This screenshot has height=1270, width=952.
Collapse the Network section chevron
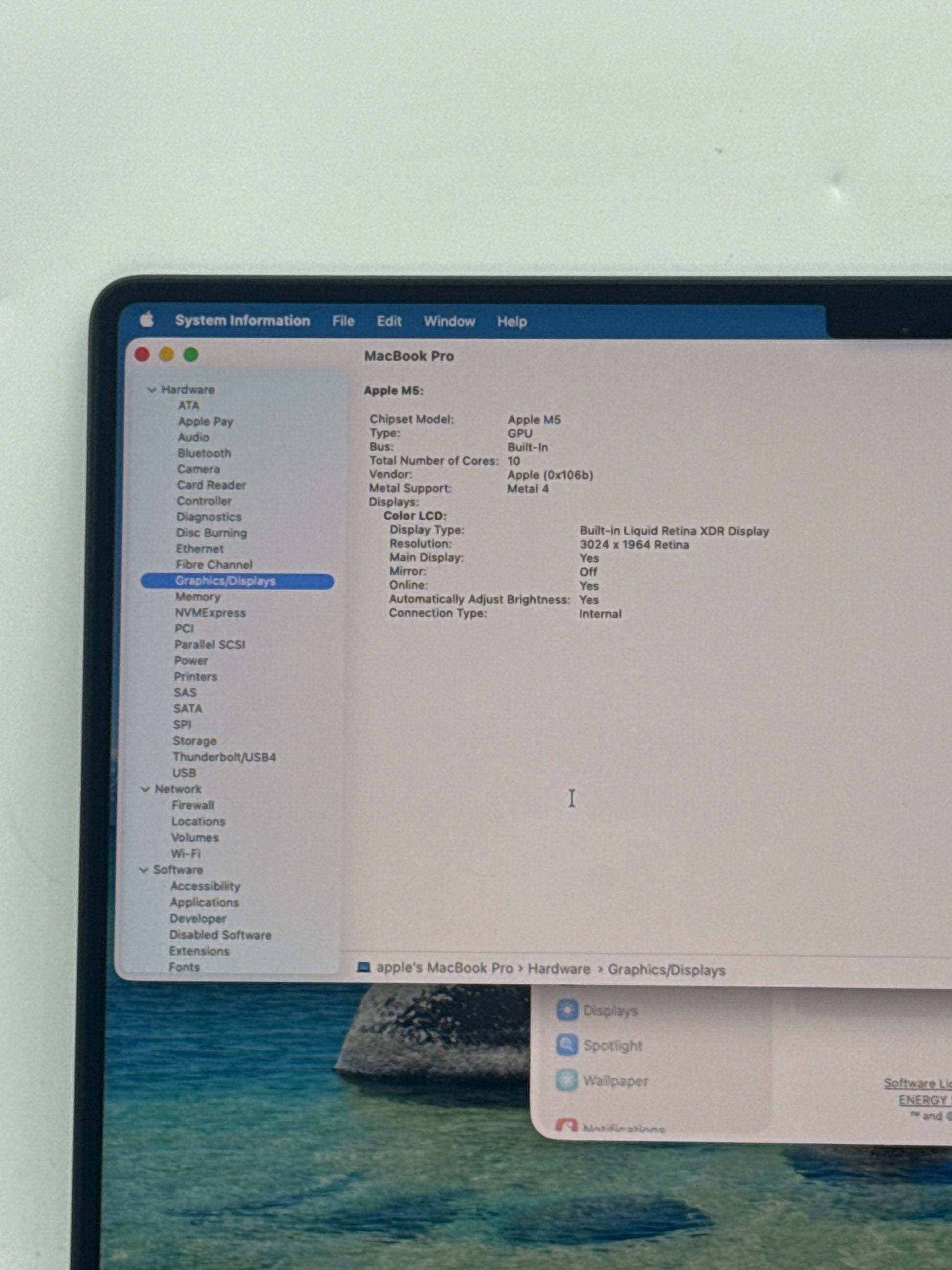click(x=145, y=789)
